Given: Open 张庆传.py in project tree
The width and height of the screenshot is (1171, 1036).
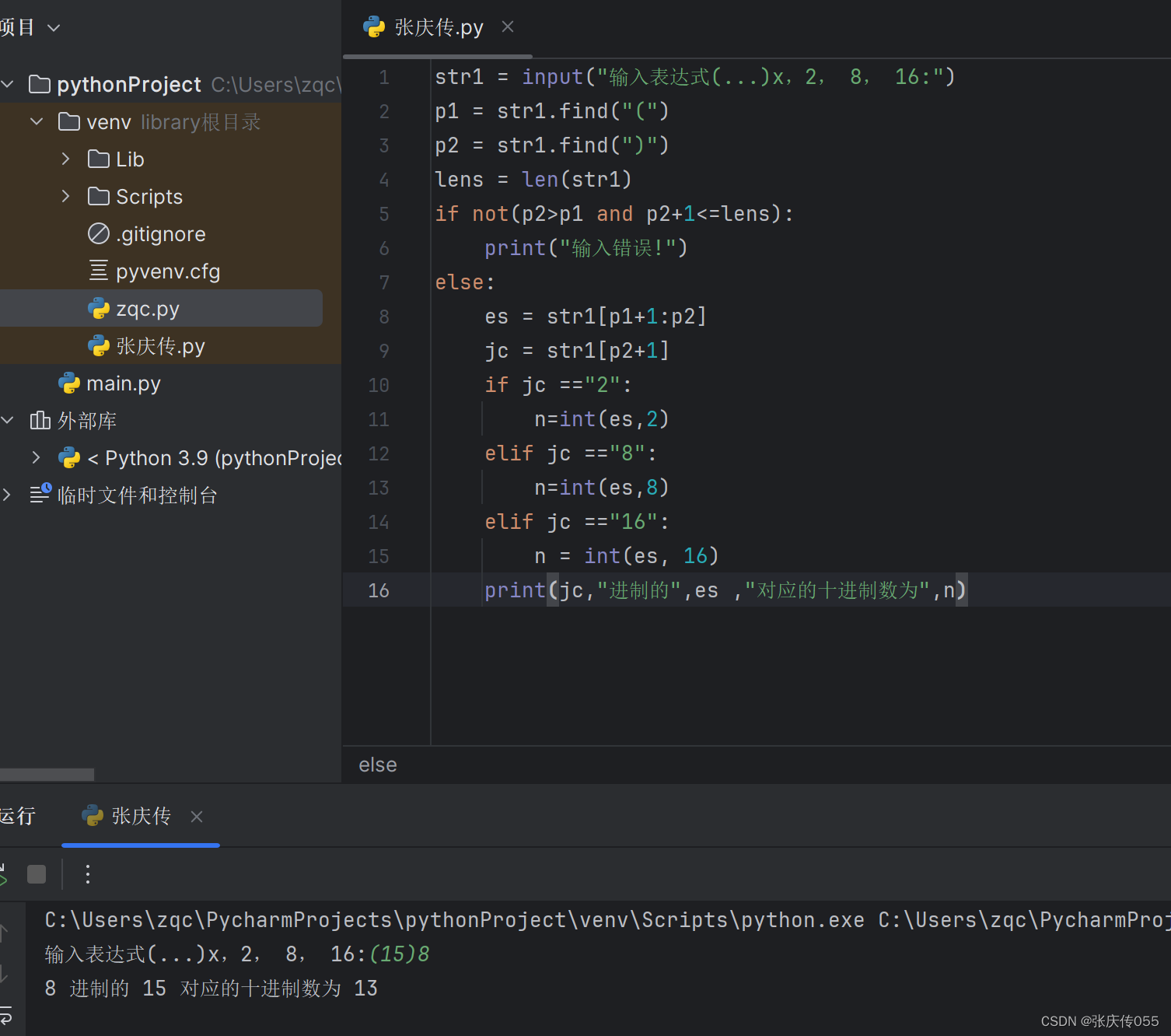Looking at the screenshot, I should pos(161,345).
